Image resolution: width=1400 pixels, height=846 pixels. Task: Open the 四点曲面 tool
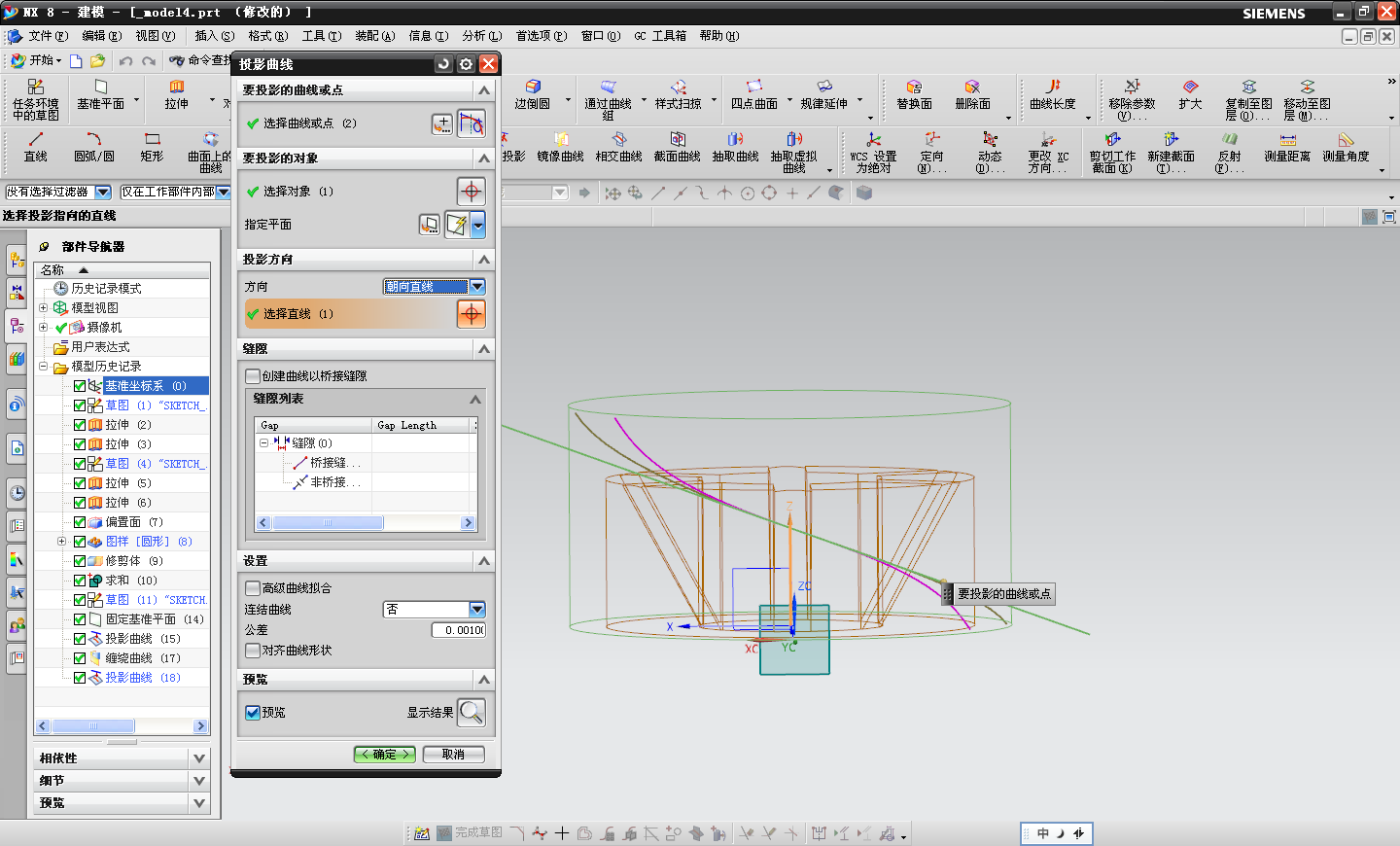click(754, 95)
